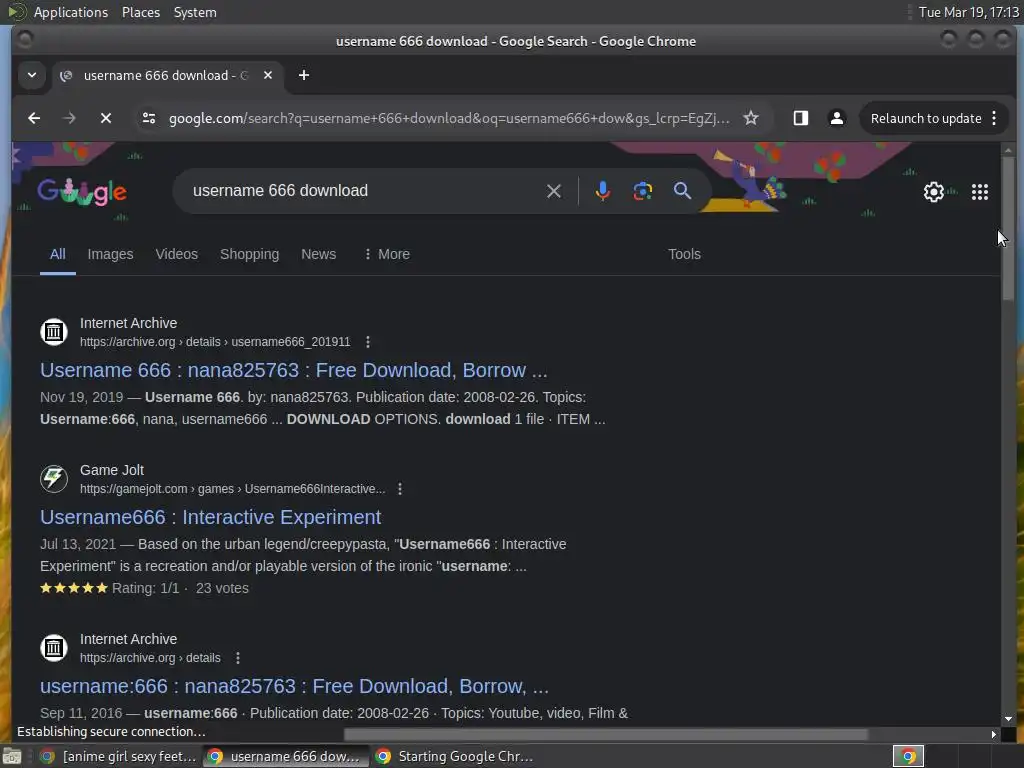Open options for the Game Jolt result

click(x=400, y=488)
